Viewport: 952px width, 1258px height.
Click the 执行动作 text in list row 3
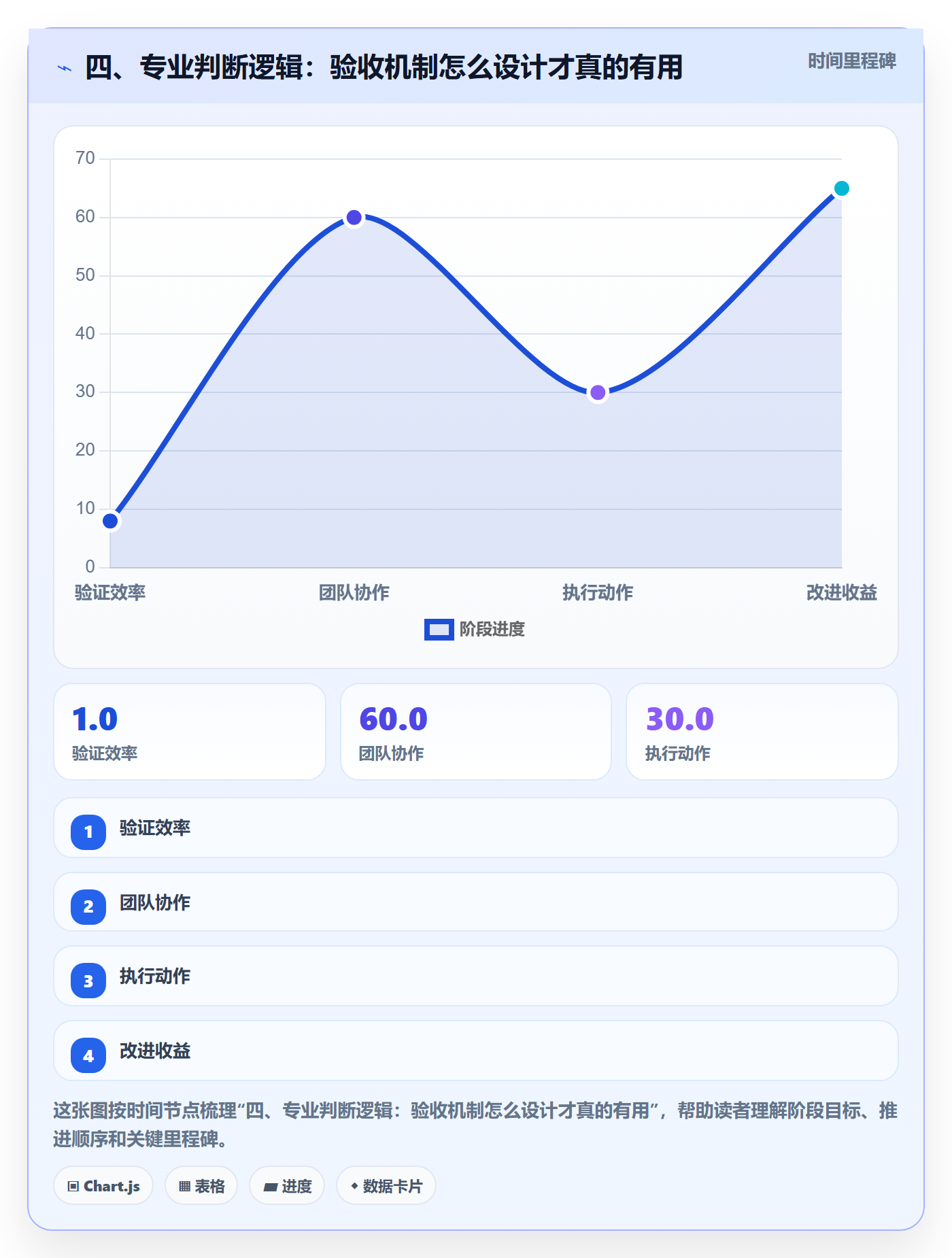coord(155,976)
